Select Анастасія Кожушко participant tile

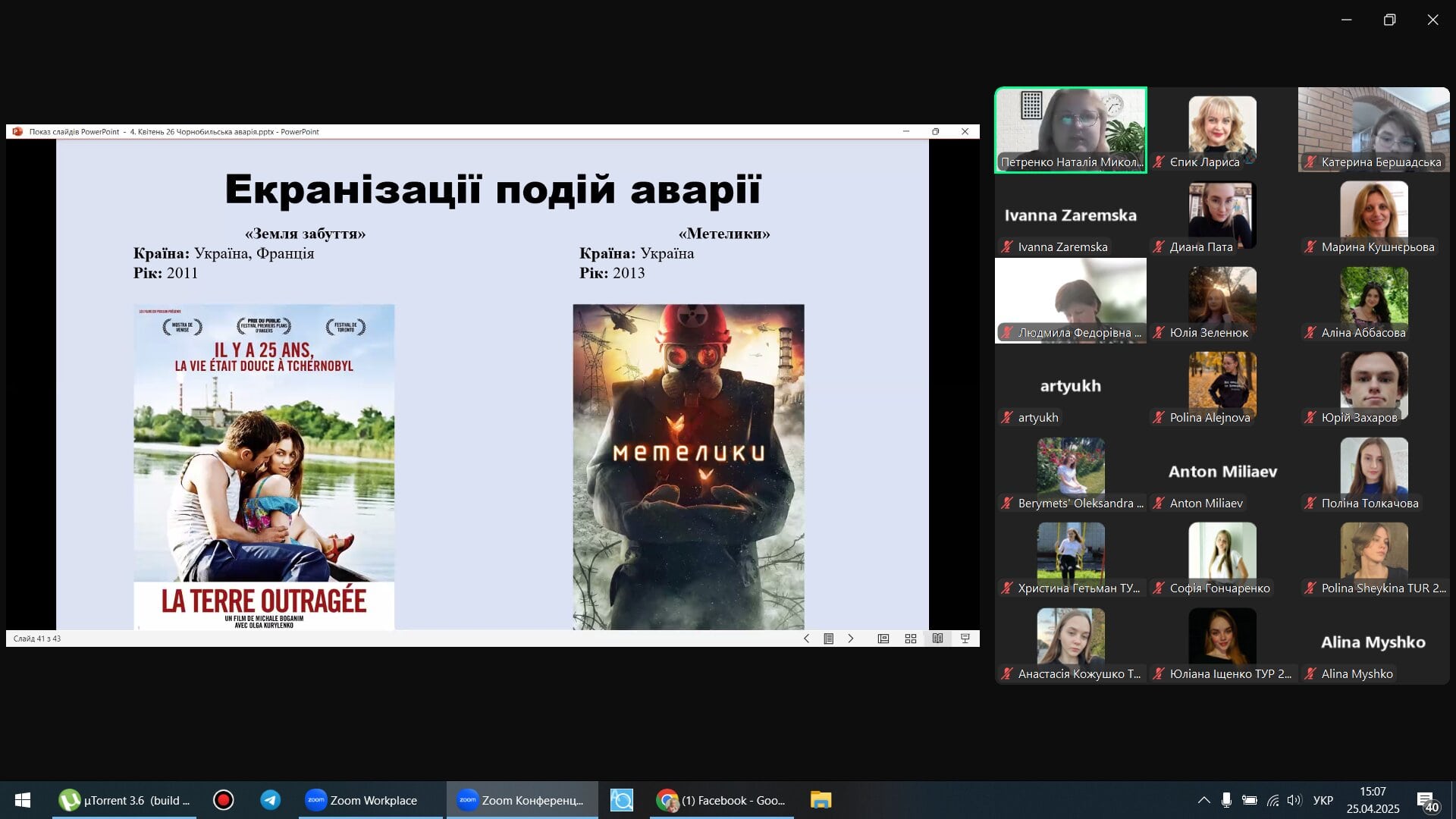coord(1071,642)
